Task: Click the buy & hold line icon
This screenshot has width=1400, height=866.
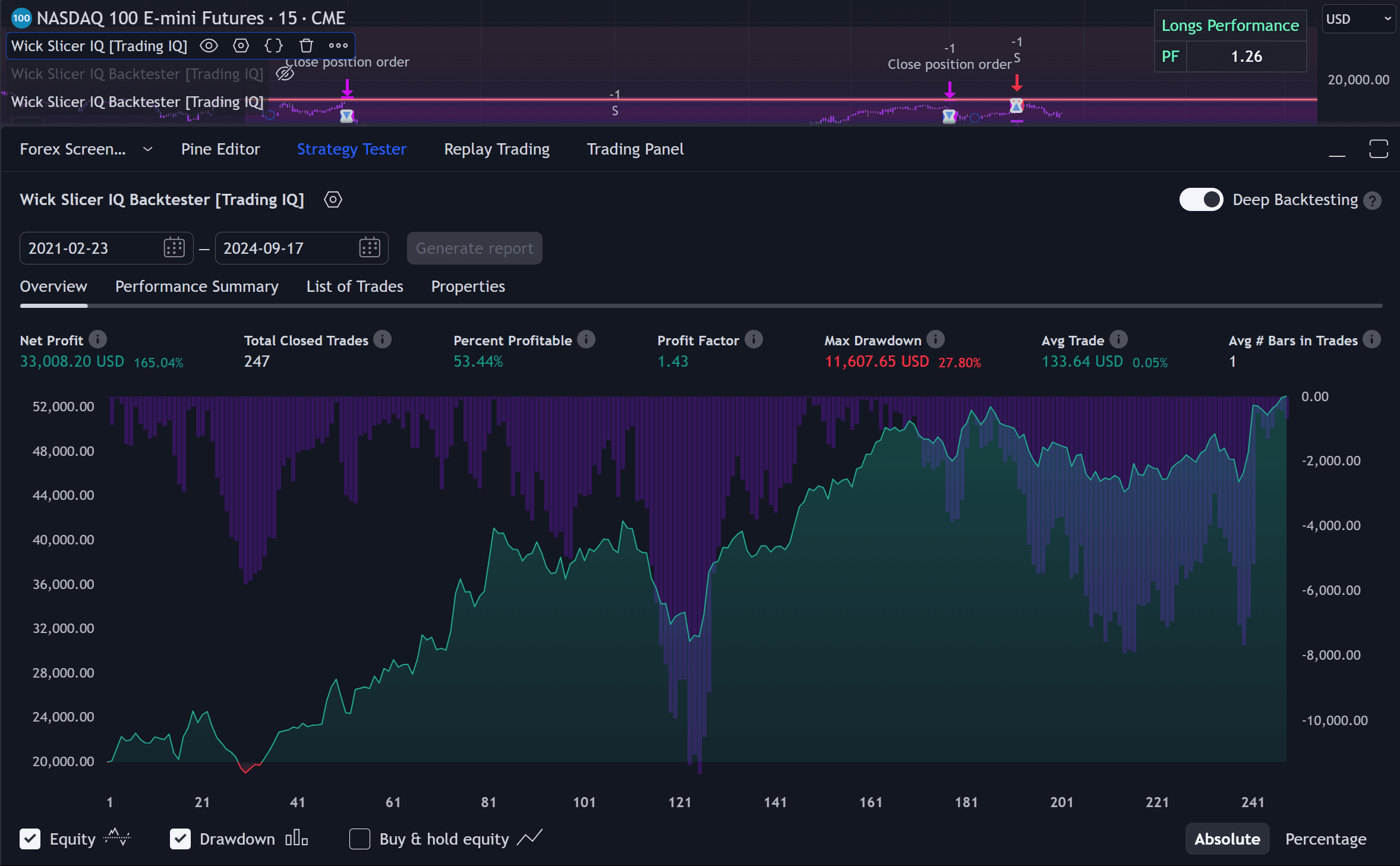Action: [x=529, y=838]
